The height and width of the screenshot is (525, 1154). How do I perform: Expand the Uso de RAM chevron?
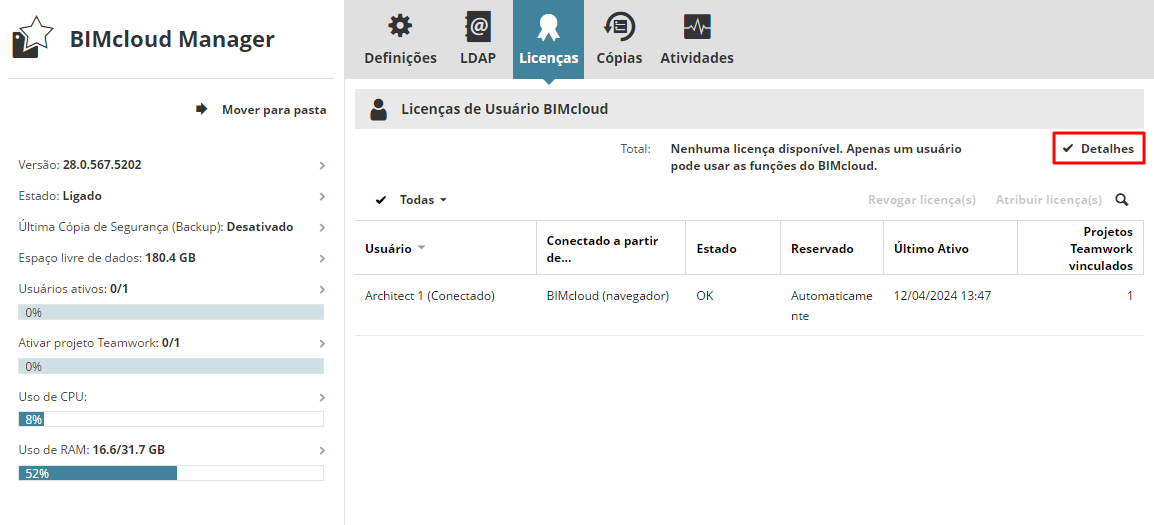click(322, 450)
